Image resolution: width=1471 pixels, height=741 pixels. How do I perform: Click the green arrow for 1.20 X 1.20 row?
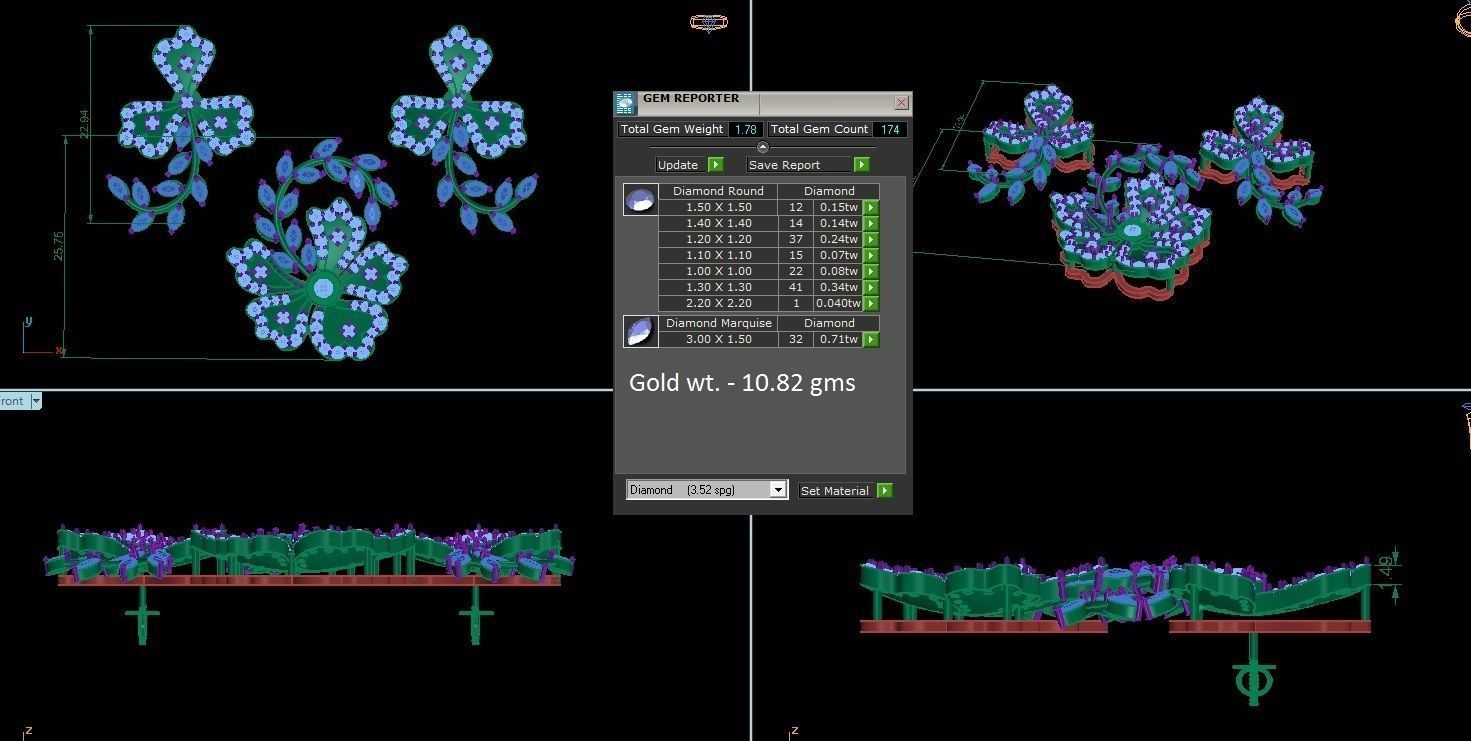click(871, 240)
